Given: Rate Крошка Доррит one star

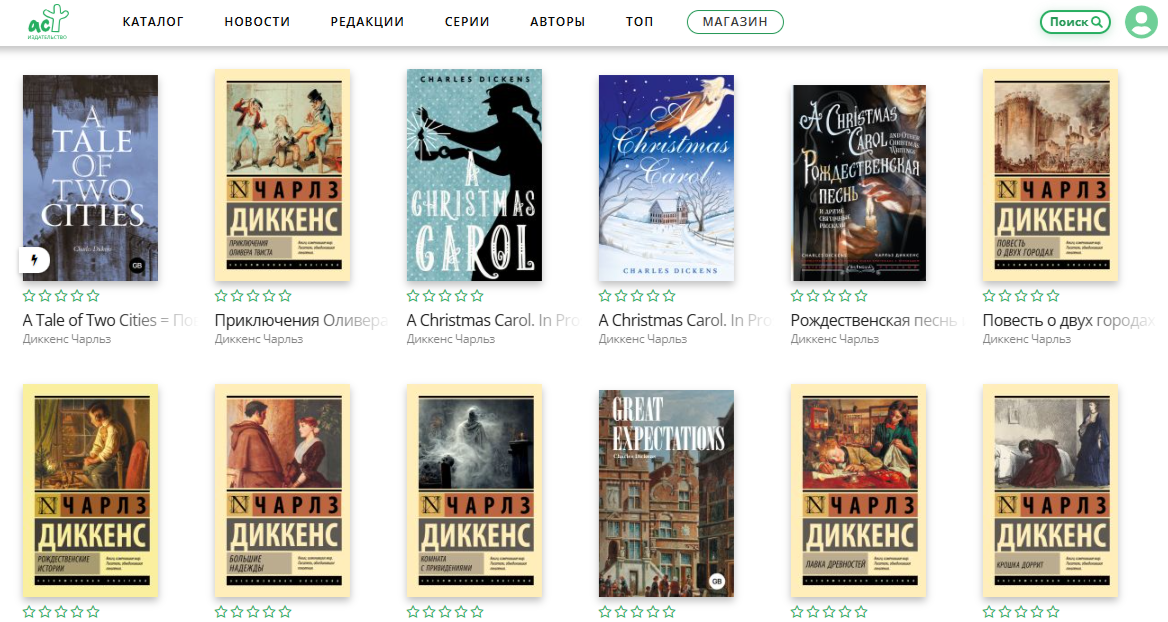Looking at the screenshot, I should (x=989, y=612).
